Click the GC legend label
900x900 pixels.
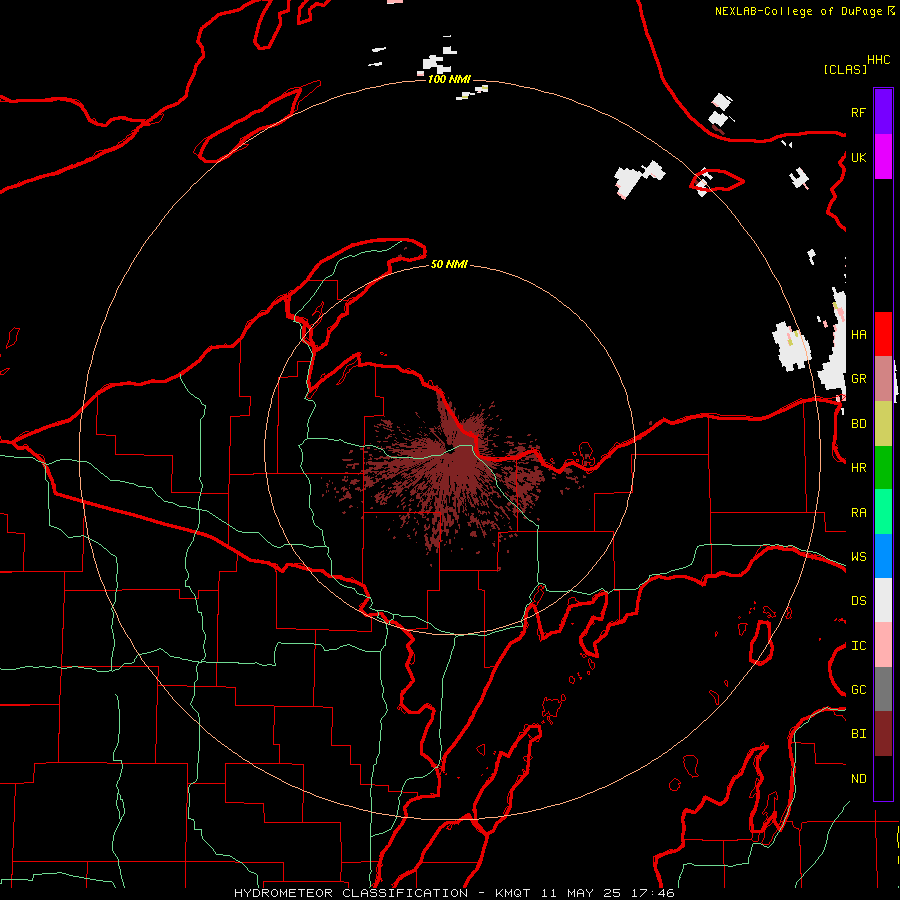click(858, 690)
